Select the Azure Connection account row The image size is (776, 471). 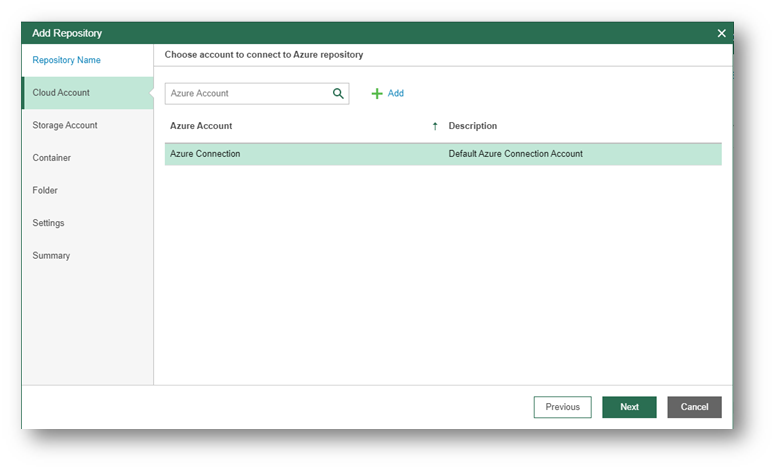click(205, 154)
